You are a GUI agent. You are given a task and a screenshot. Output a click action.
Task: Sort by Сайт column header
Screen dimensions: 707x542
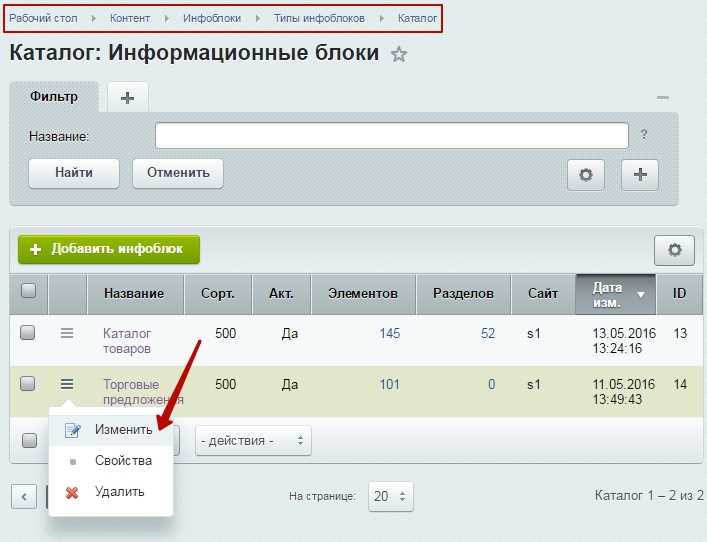543,294
